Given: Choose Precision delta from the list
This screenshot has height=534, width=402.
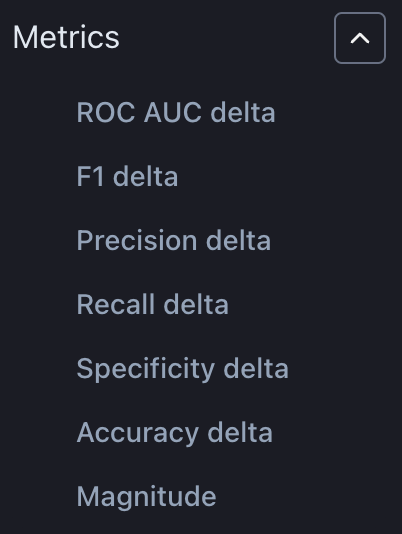Looking at the screenshot, I should point(174,240).
